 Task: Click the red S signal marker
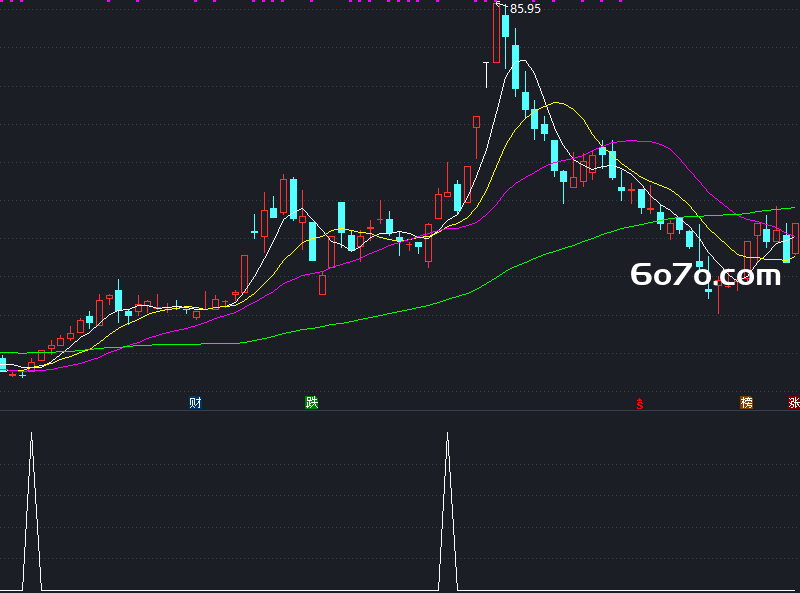click(x=639, y=404)
